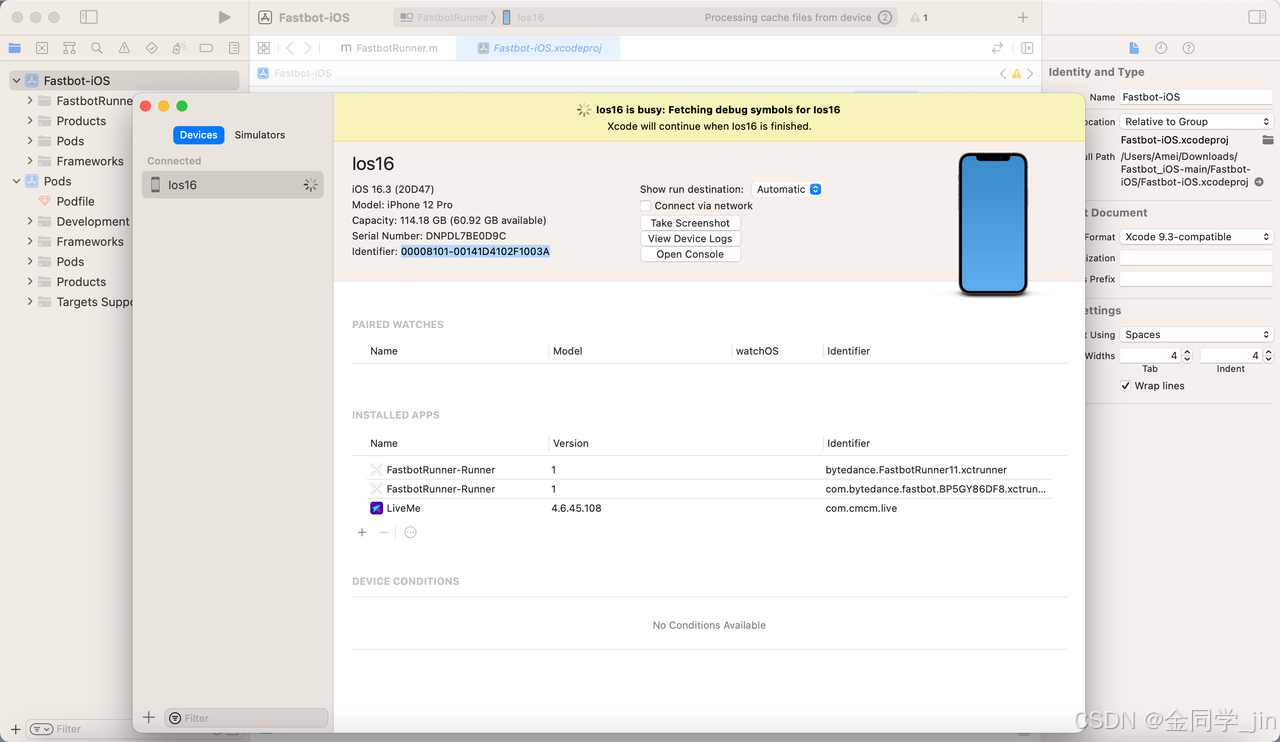Open the Find navigator magnifier icon
Viewport: 1280px width, 742px height.
(x=97, y=48)
